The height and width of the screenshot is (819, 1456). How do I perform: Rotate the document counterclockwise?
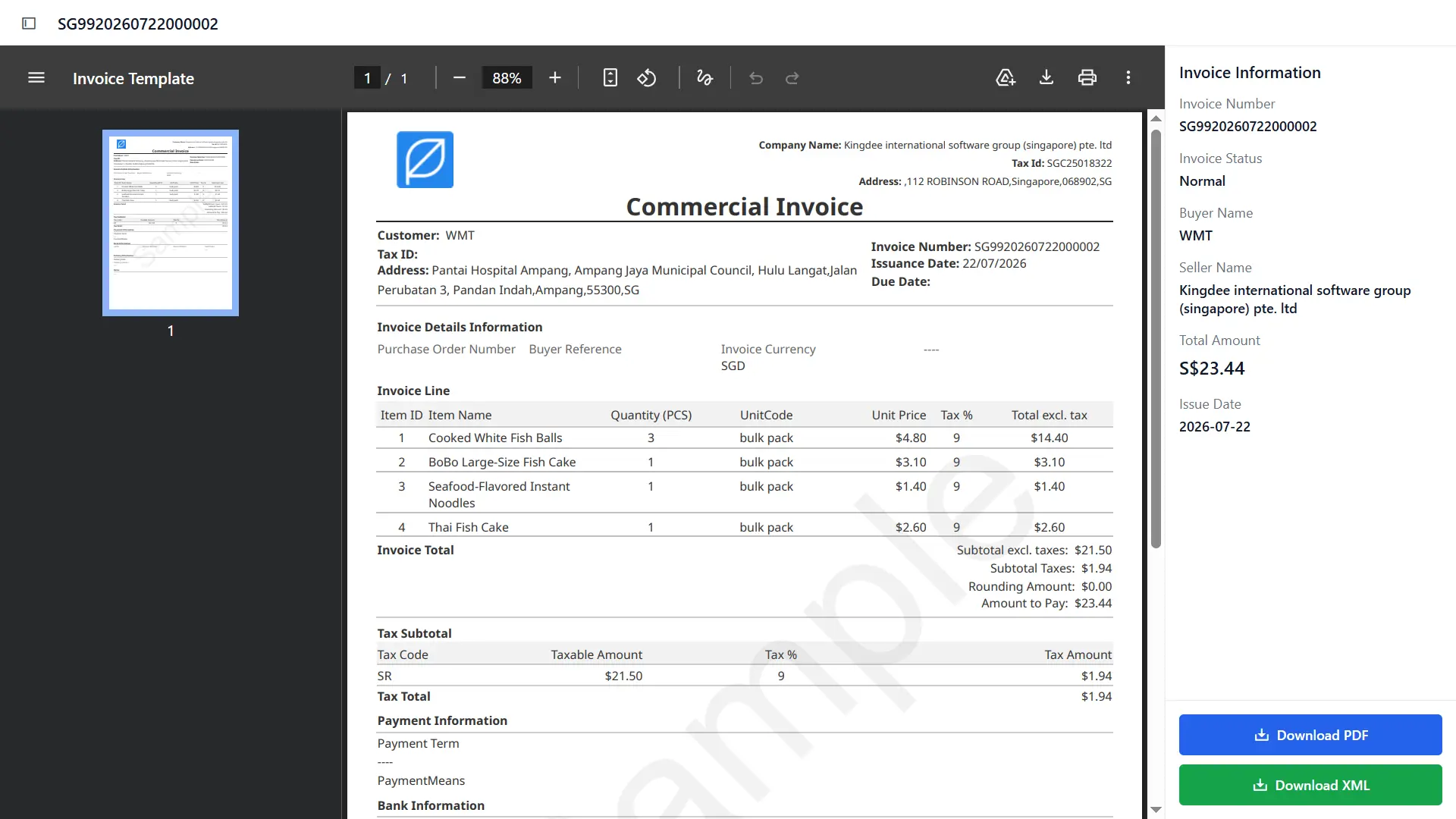[647, 78]
